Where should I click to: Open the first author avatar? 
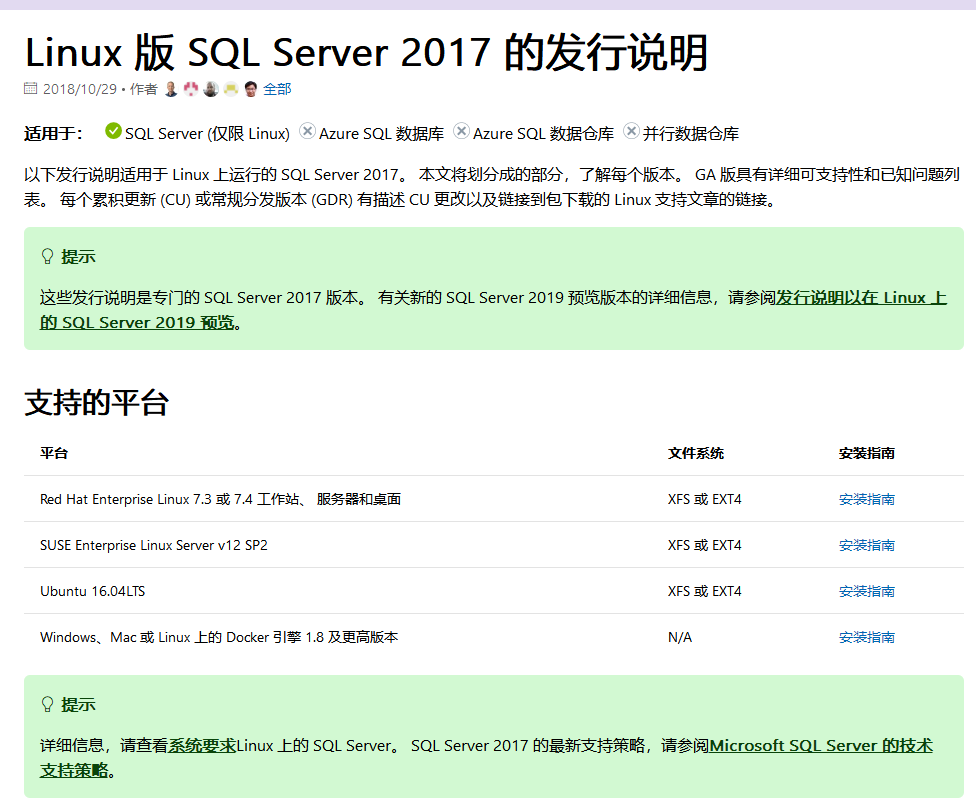pos(171,89)
